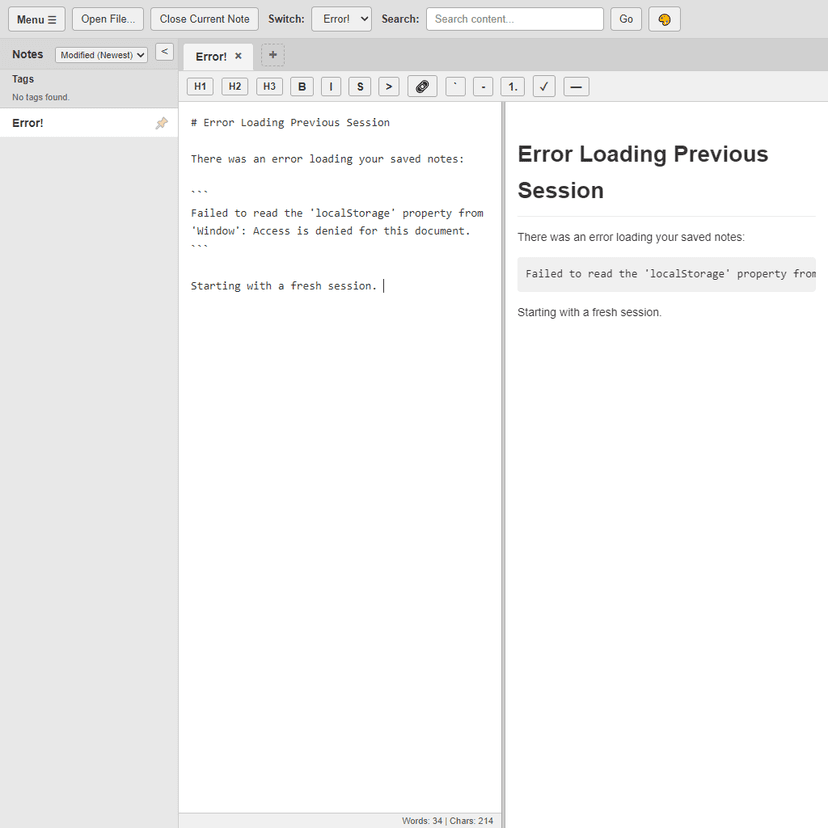
Task: Insert inline code with the backtick icon
Action: [x=454, y=86]
